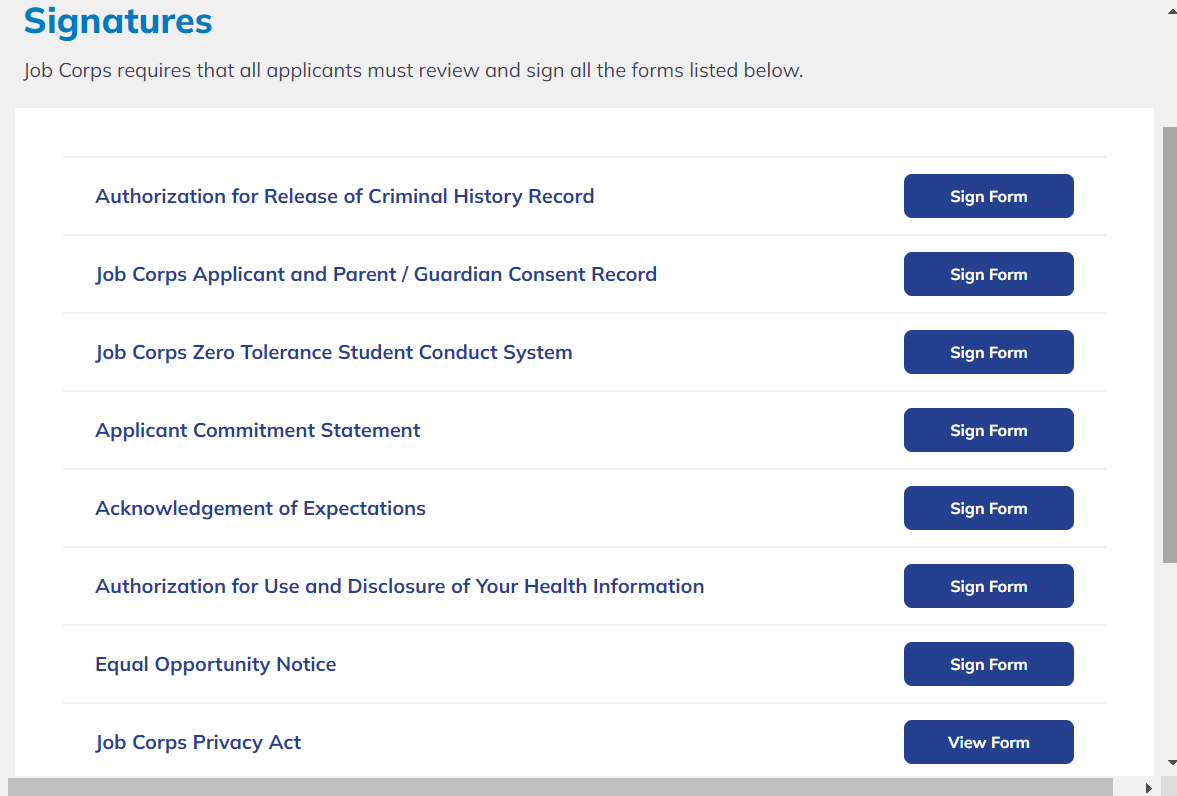This screenshot has height=796, width=1177.
Task: Click the 'Applicant Commitment Statement' title text
Action: pos(258,430)
